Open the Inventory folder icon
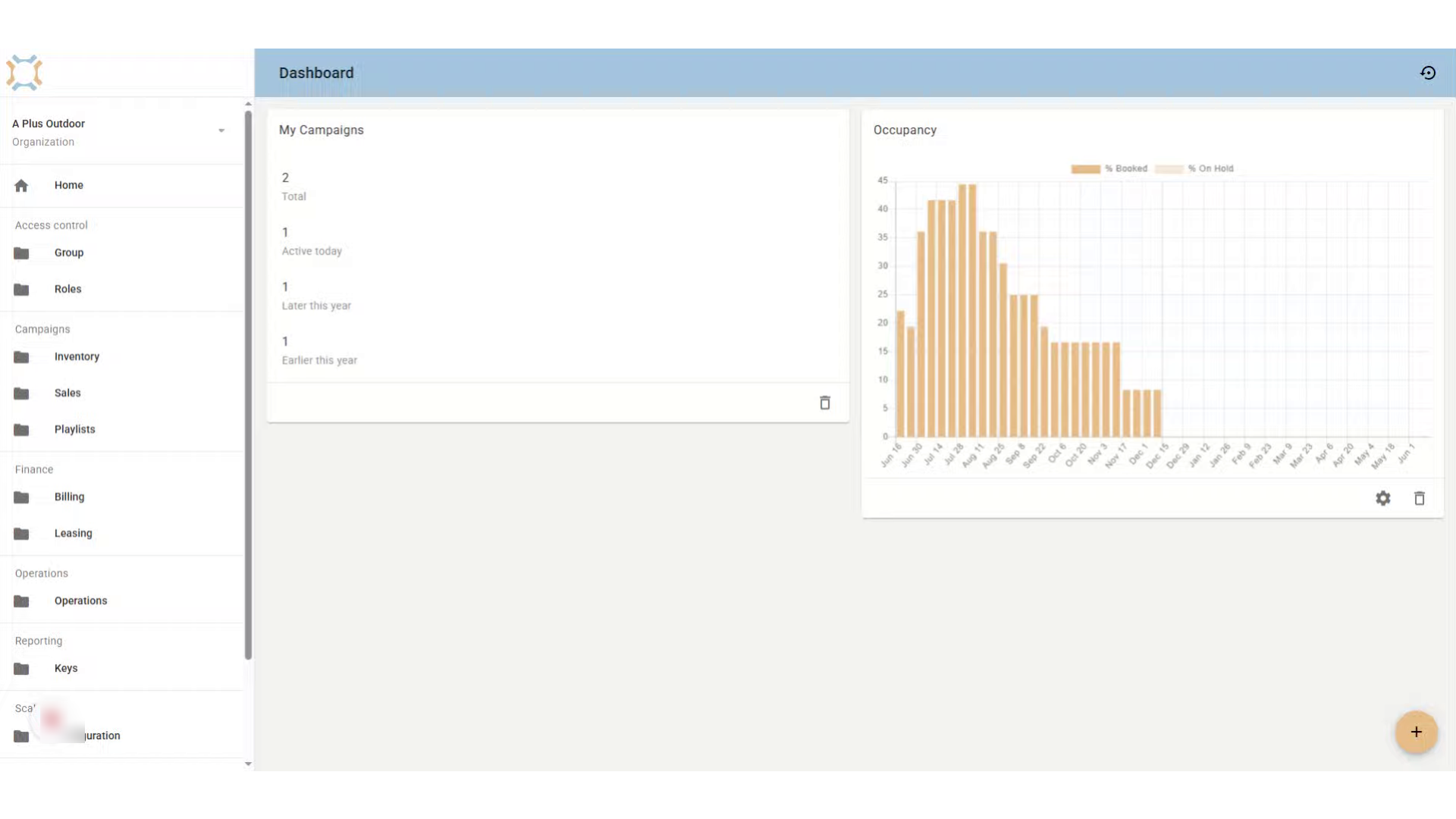The width and height of the screenshot is (1456, 819). [21, 357]
